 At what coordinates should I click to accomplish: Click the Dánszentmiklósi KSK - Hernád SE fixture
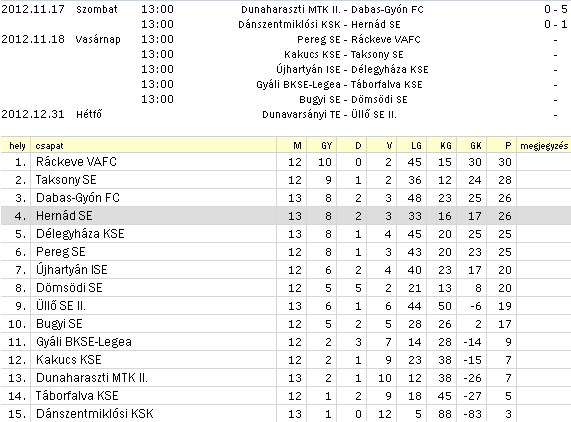pyautogui.click(x=319, y=24)
